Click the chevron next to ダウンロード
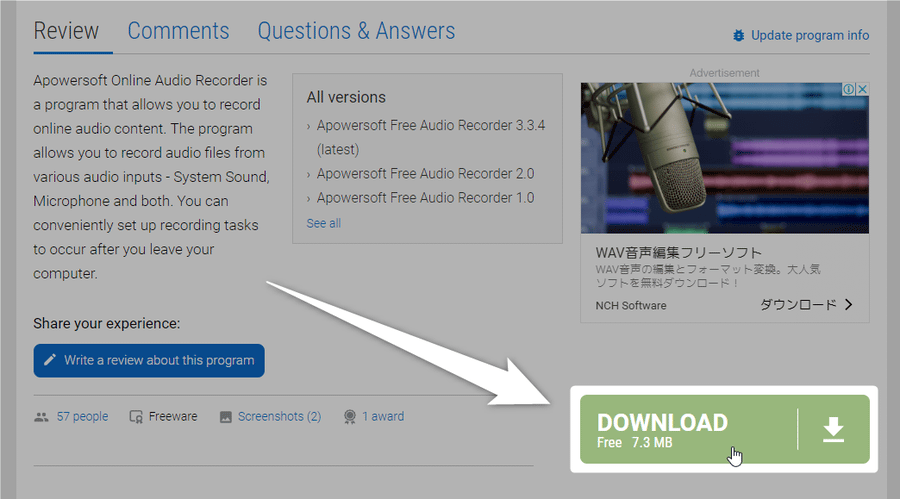Image resolution: width=900 pixels, height=499 pixels. (849, 305)
